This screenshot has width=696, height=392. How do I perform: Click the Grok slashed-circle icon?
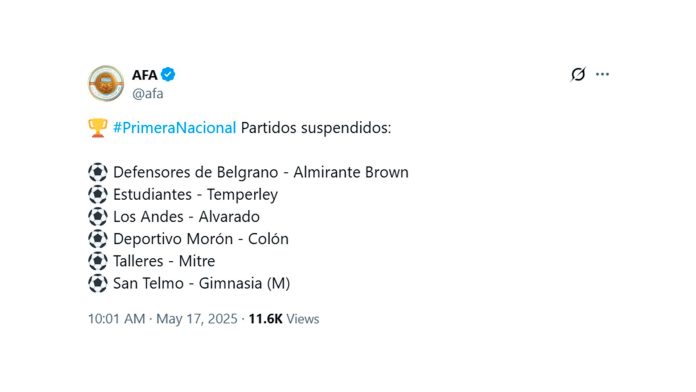point(578,74)
